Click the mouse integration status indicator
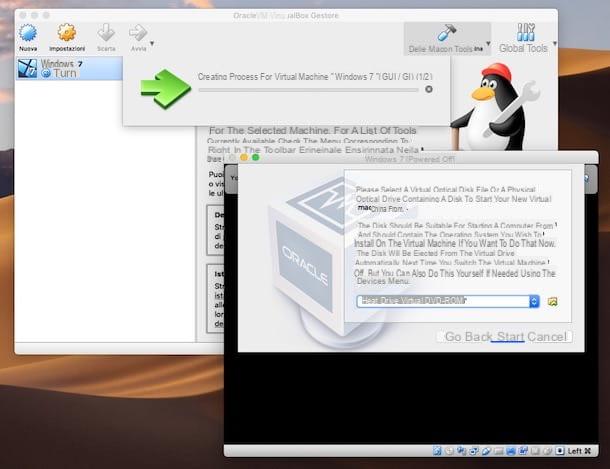Viewport: 610px width, 469px height. [548, 451]
